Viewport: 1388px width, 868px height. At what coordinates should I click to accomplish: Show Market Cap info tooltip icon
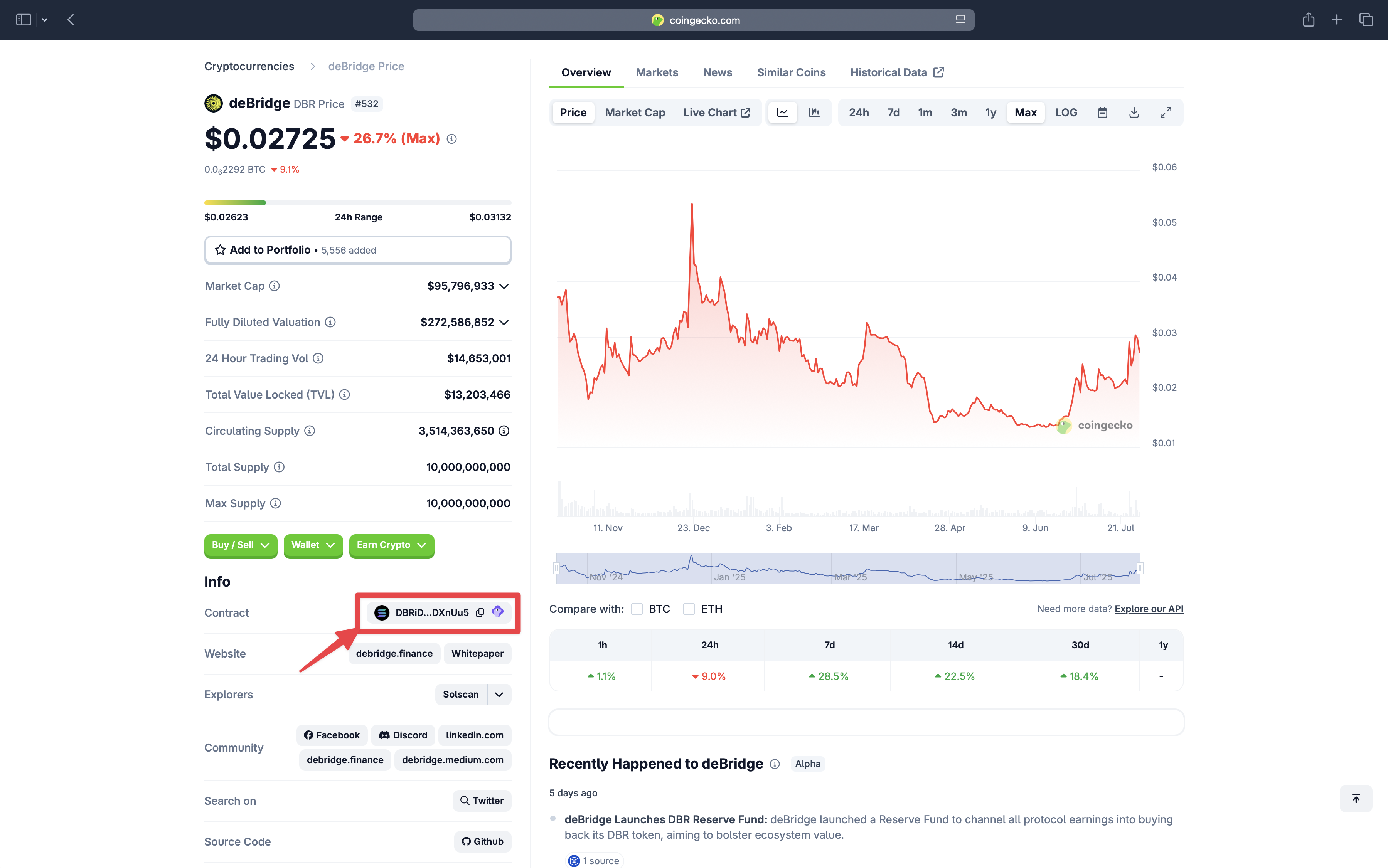(x=275, y=286)
